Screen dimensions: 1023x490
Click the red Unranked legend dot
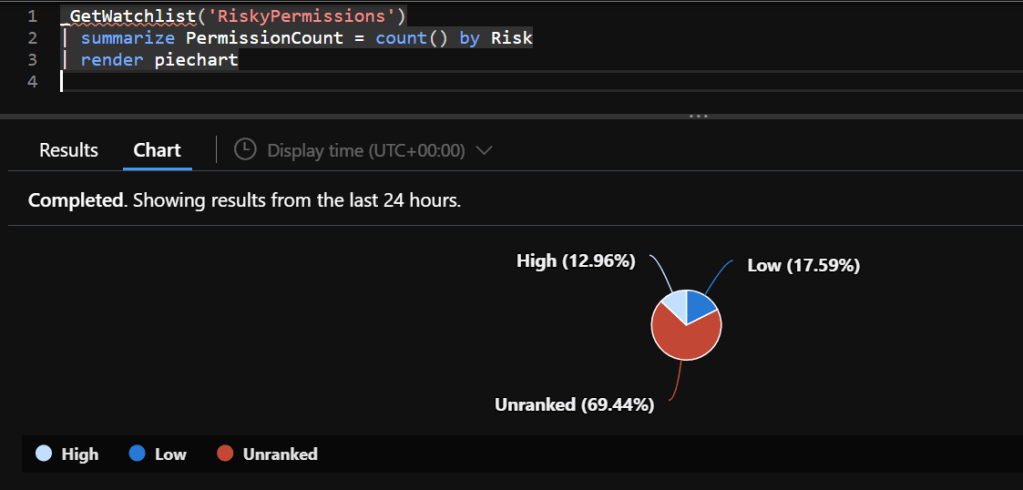click(224, 454)
